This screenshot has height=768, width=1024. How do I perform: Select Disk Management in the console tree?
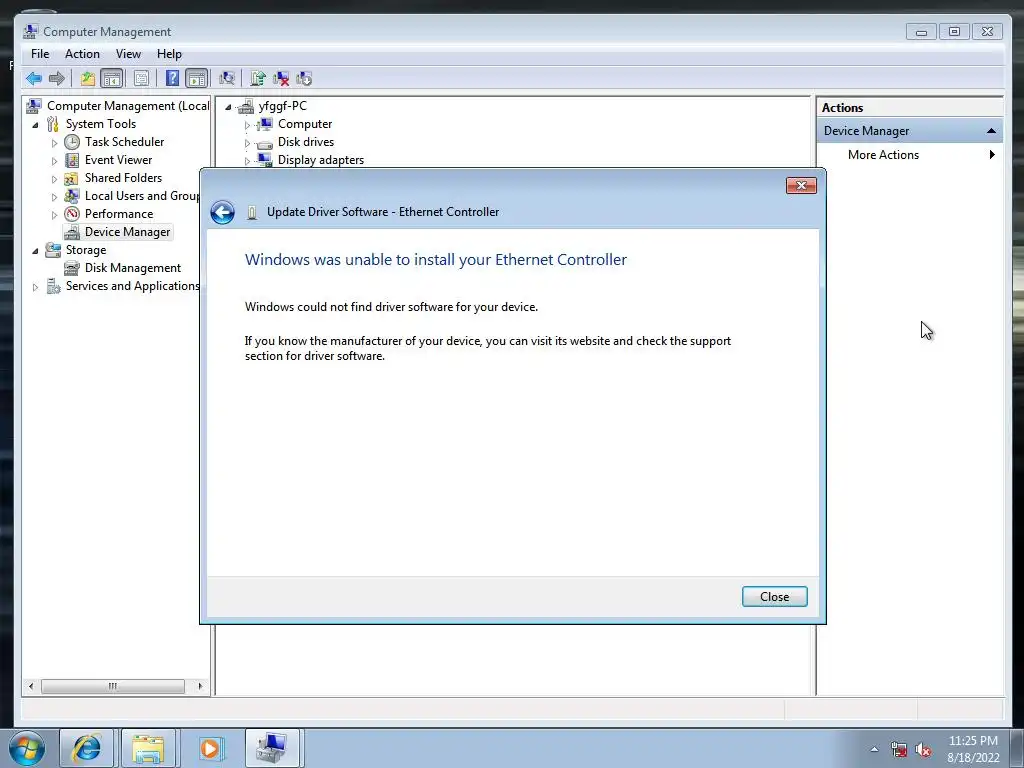[133, 268]
